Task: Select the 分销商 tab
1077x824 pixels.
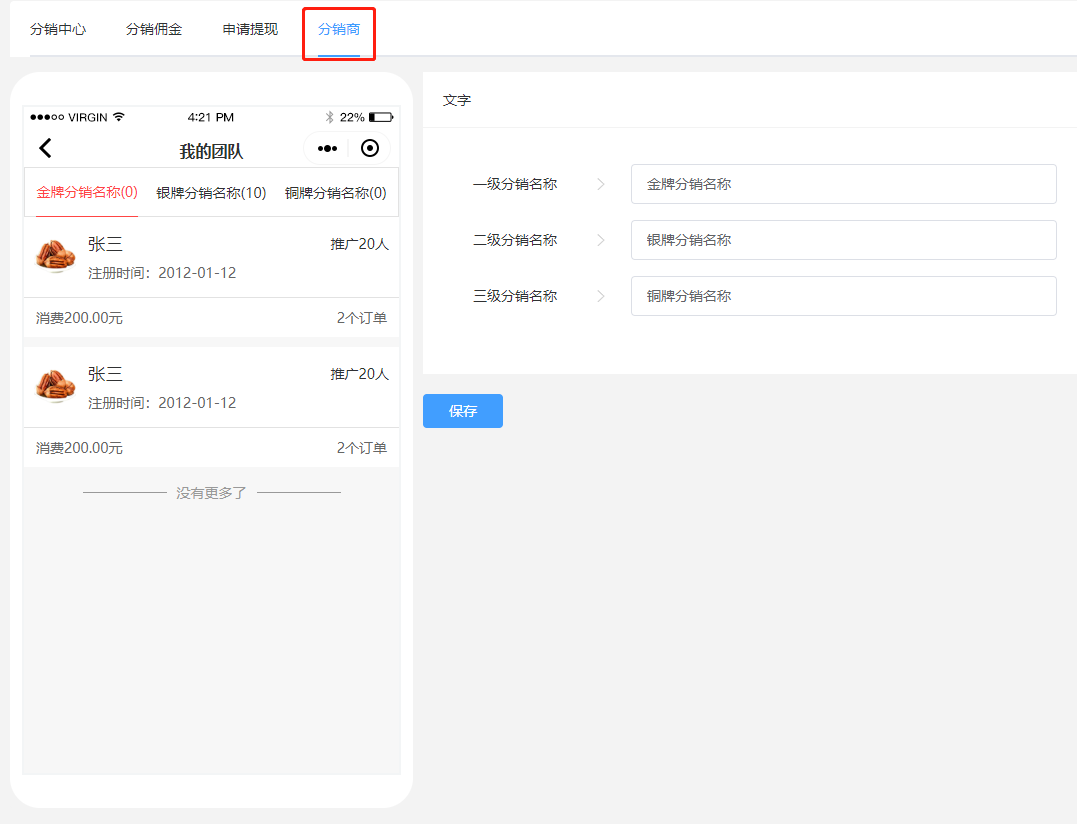Action: pyautogui.click(x=339, y=29)
